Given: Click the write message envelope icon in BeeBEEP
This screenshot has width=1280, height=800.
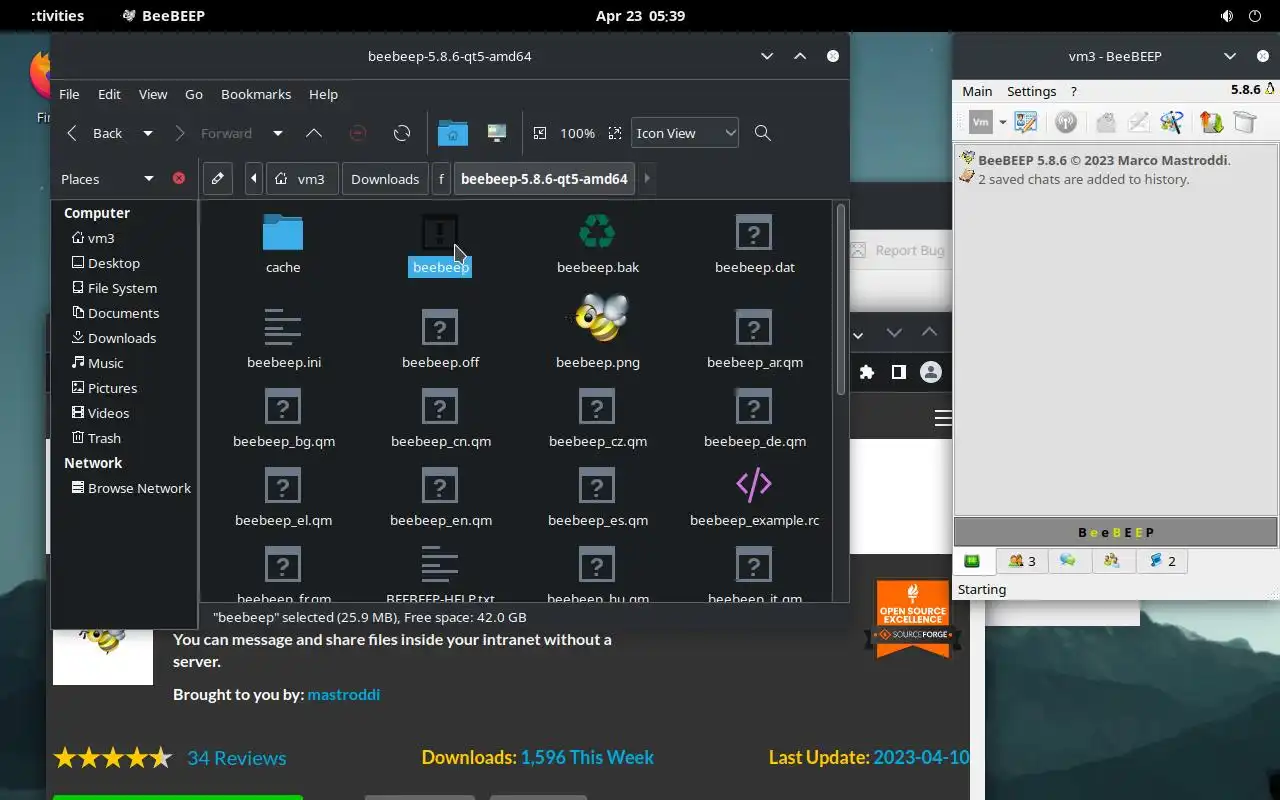Looking at the screenshot, I should pyautogui.click(x=1139, y=122).
